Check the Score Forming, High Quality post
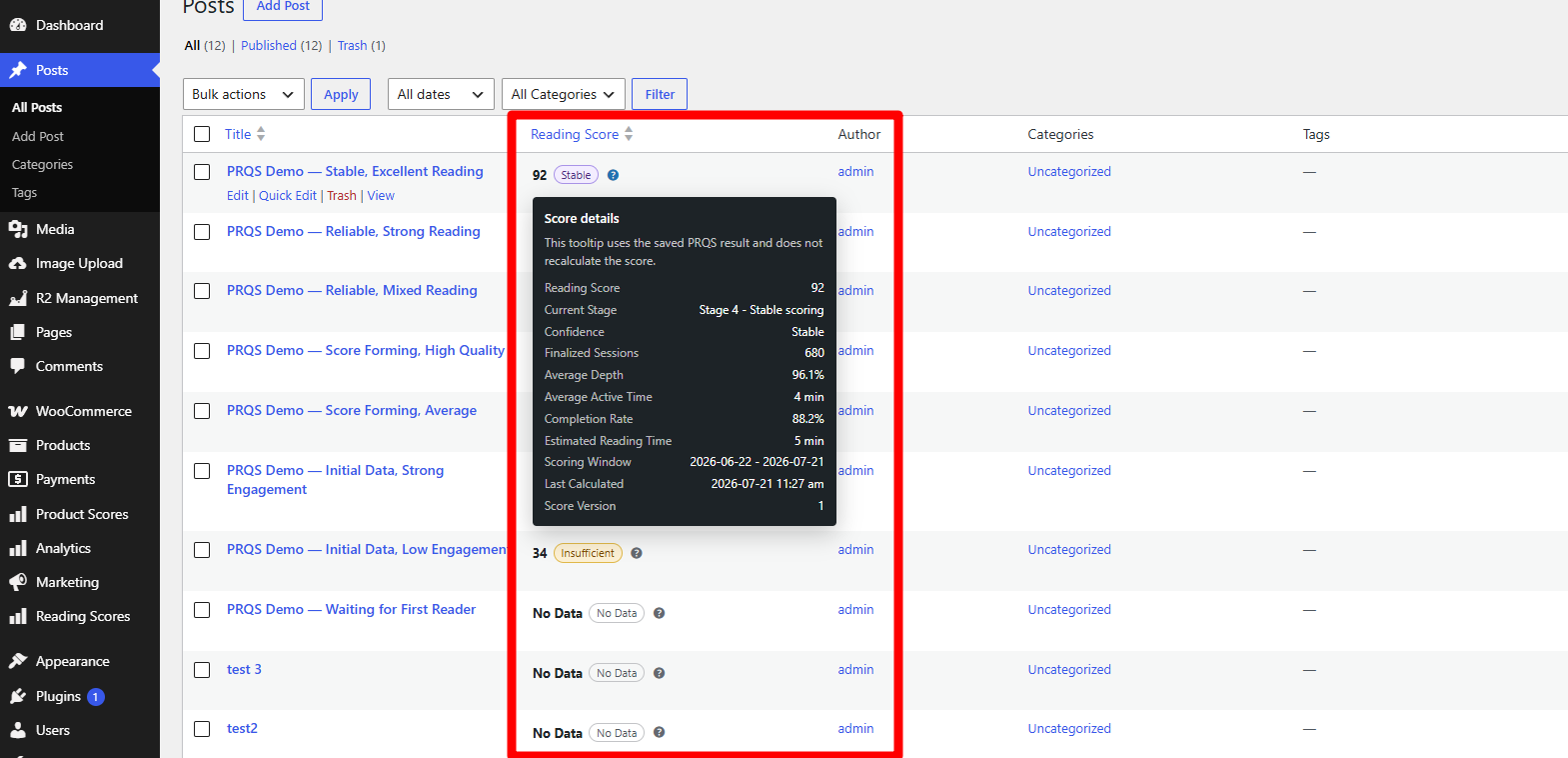The image size is (1568, 758). tap(202, 351)
